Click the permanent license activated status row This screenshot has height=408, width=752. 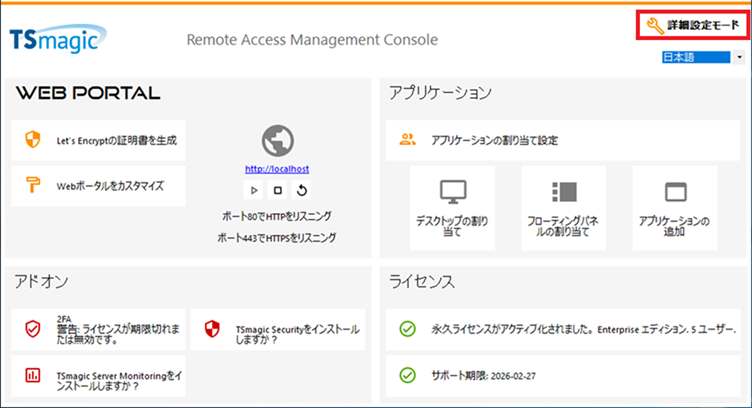[x=566, y=329]
